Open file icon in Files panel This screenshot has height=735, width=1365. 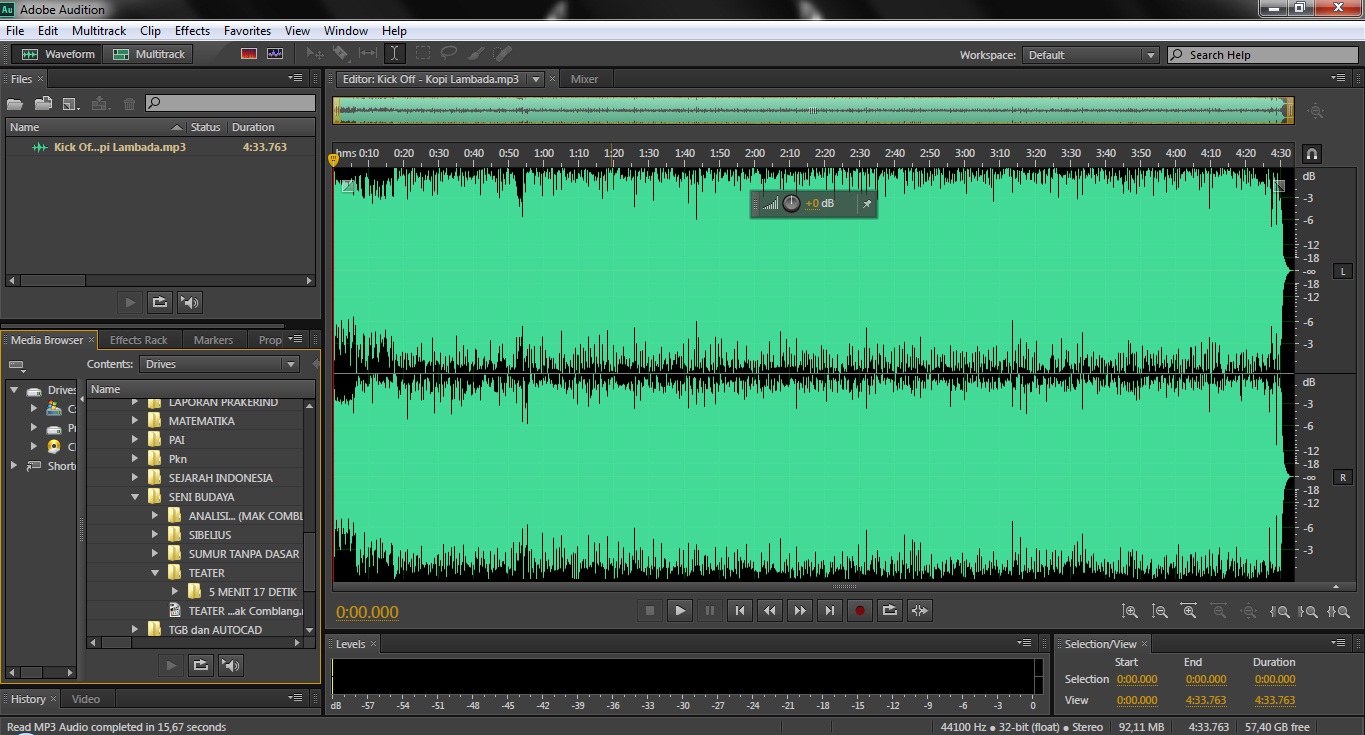[x=15, y=103]
